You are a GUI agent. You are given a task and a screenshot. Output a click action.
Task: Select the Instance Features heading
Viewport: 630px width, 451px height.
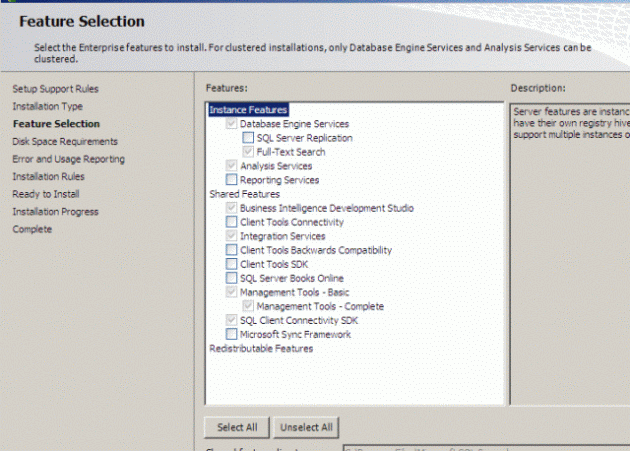[x=248, y=110]
